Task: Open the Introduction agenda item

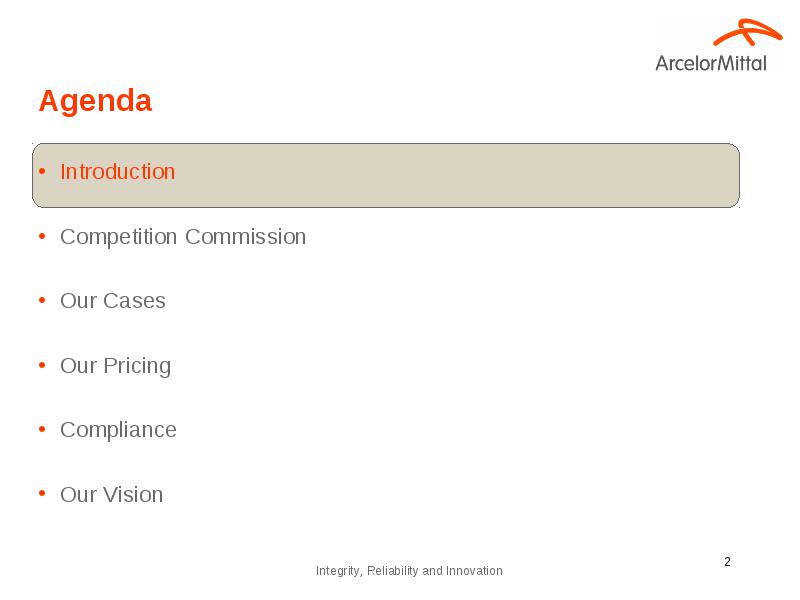Action: pos(117,171)
